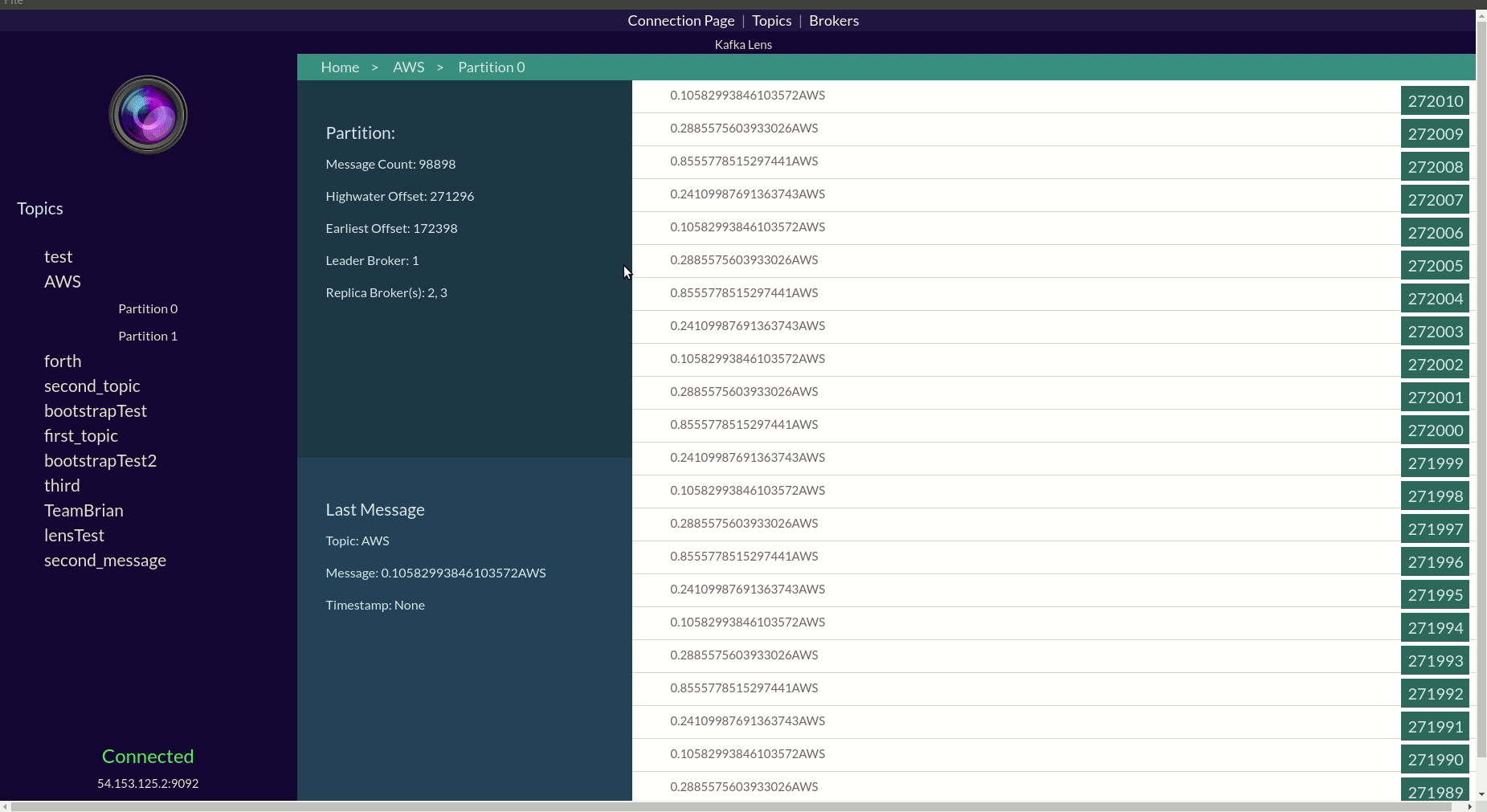Go to Home in breadcrumb
This screenshot has width=1487, height=812.
pyautogui.click(x=340, y=67)
